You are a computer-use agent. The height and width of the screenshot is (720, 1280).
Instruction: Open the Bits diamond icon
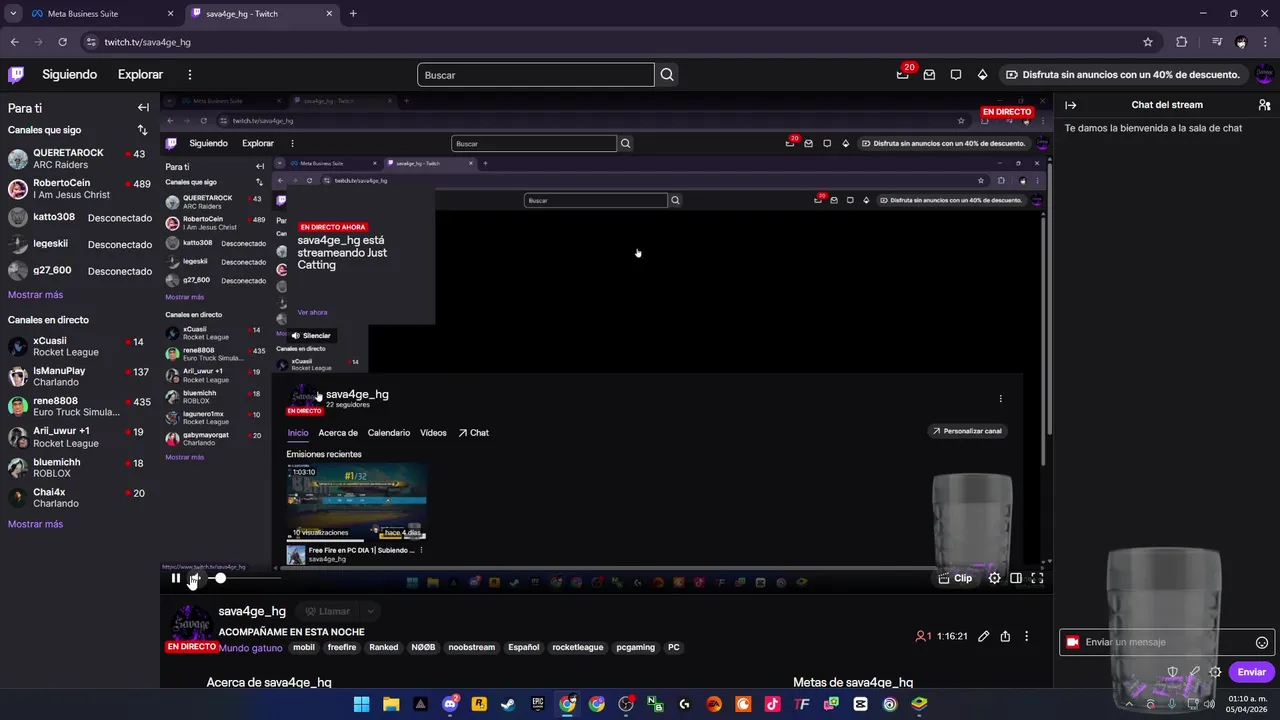982,75
